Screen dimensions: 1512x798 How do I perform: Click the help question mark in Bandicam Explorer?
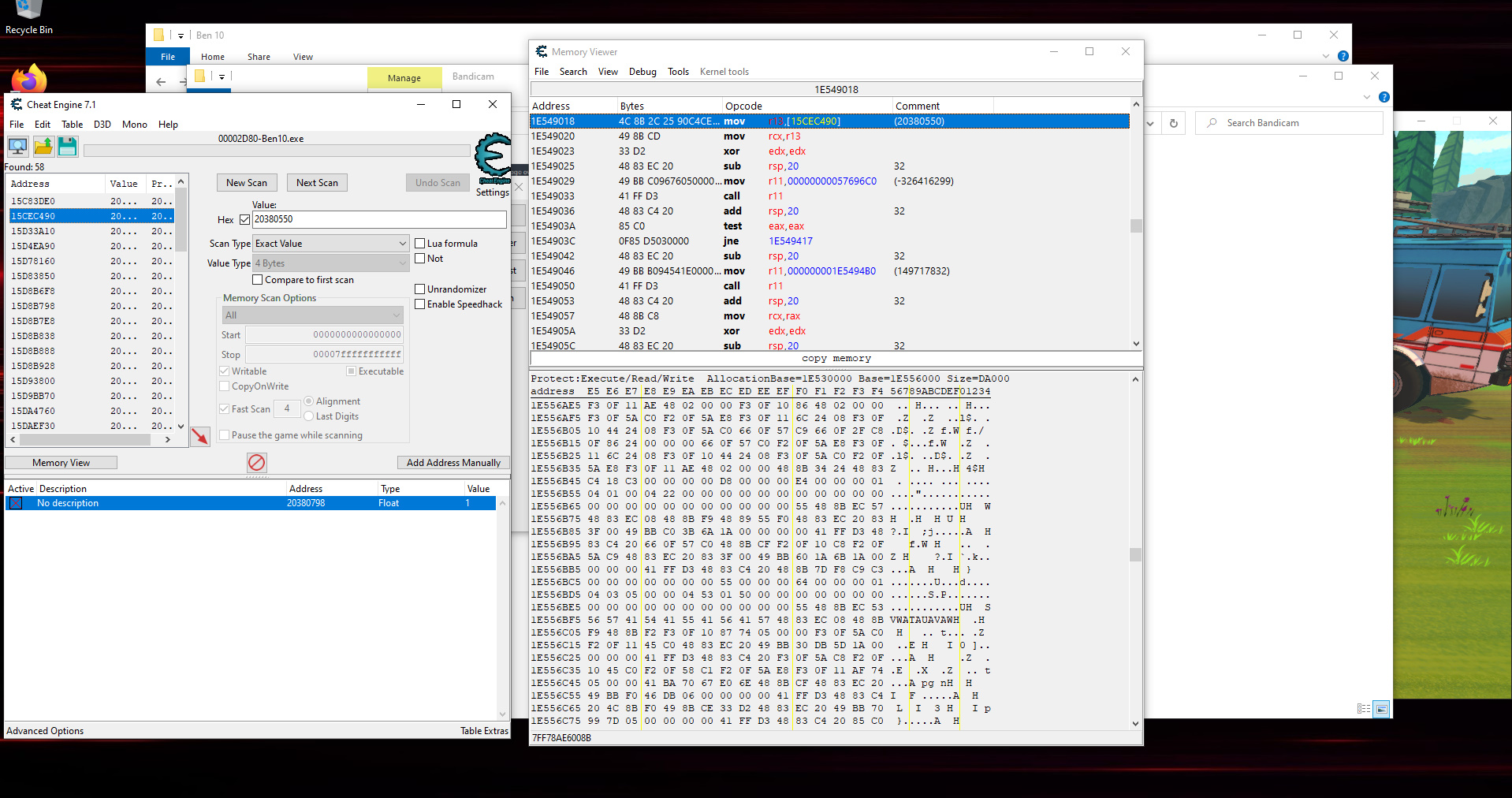1384,97
